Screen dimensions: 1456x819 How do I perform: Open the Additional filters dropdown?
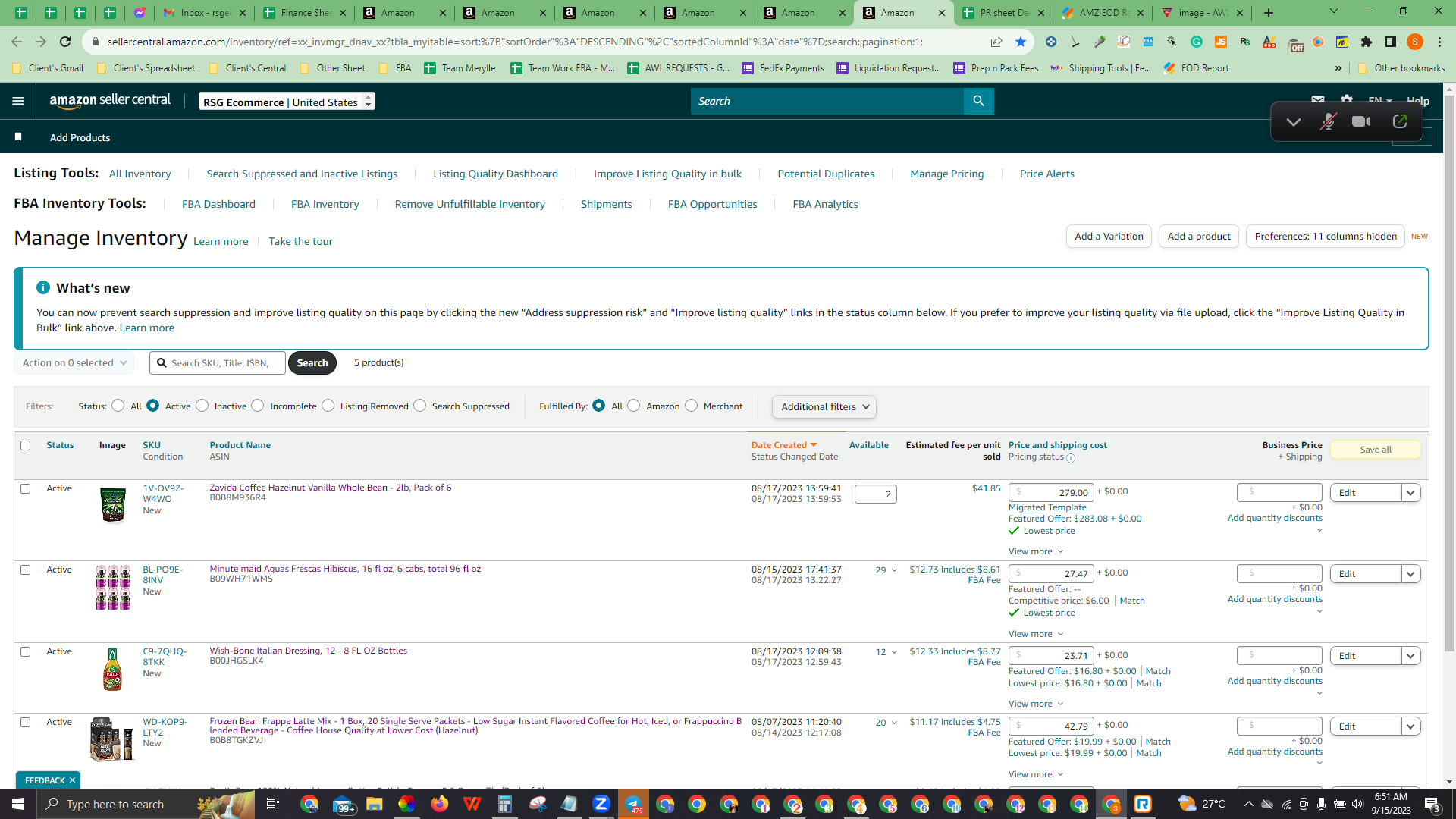[x=824, y=406]
